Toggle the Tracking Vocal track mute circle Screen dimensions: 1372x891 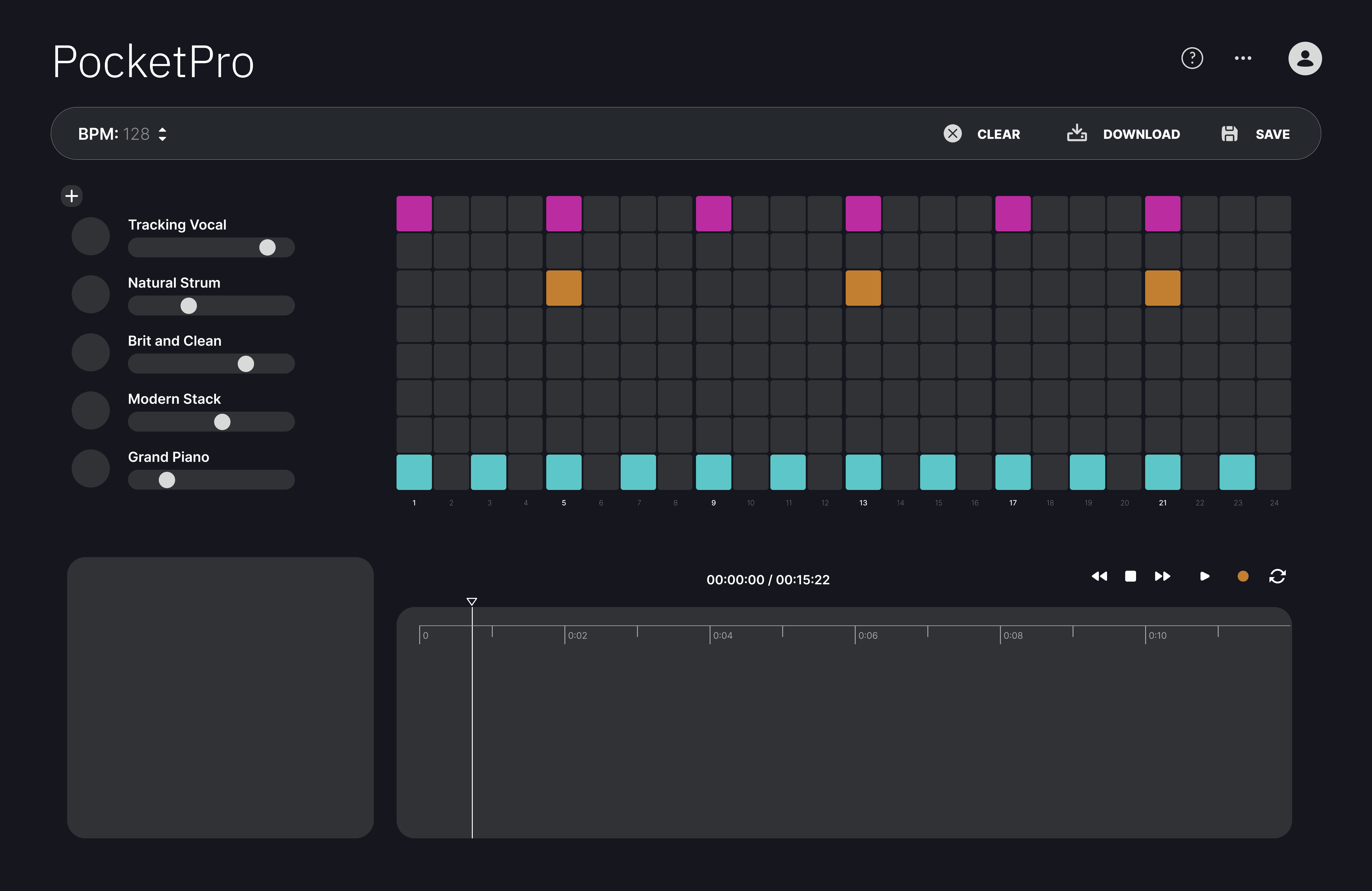pos(90,236)
